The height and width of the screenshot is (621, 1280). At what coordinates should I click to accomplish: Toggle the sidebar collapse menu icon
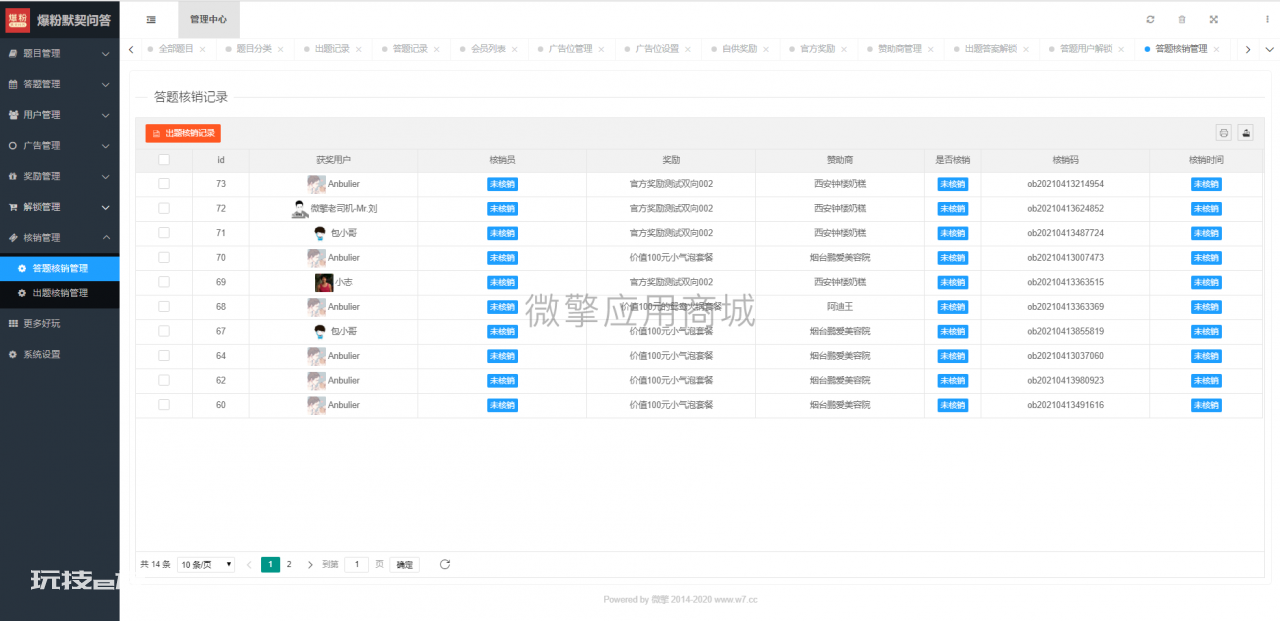click(x=151, y=19)
